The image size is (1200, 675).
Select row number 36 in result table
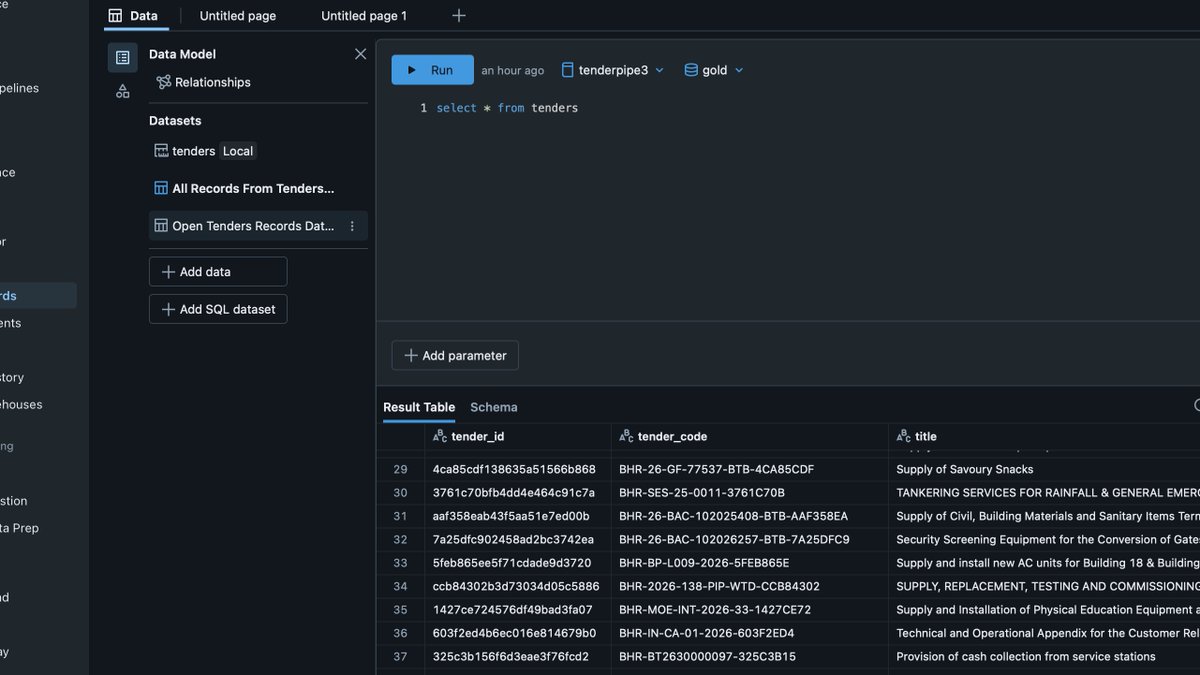tap(401, 633)
